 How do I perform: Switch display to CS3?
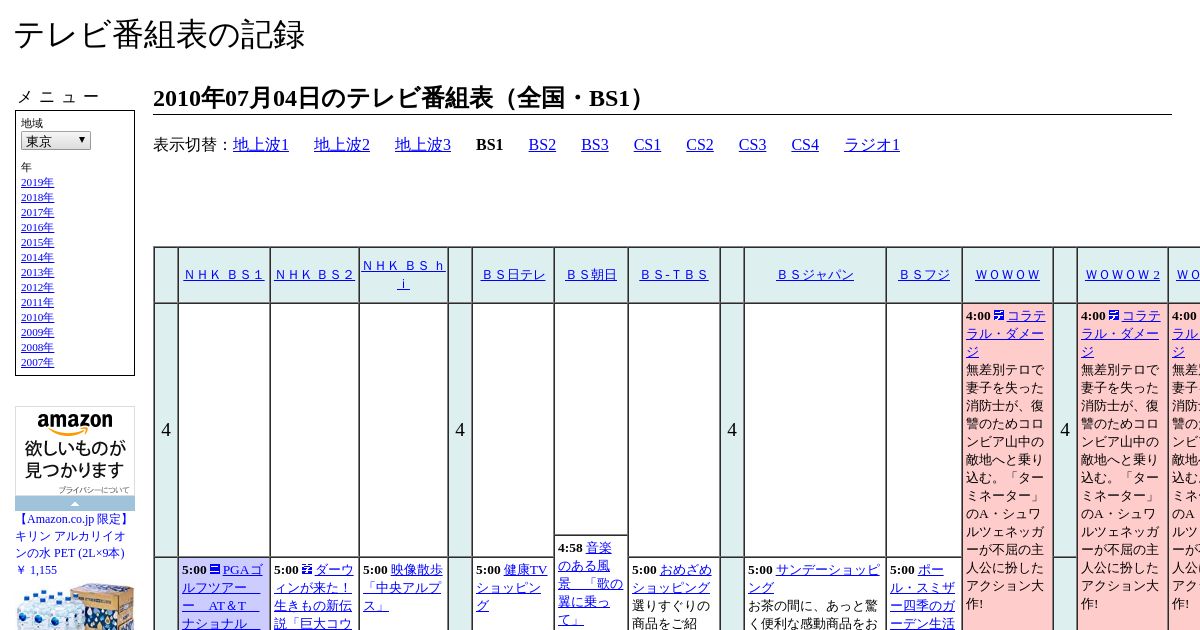pos(752,145)
